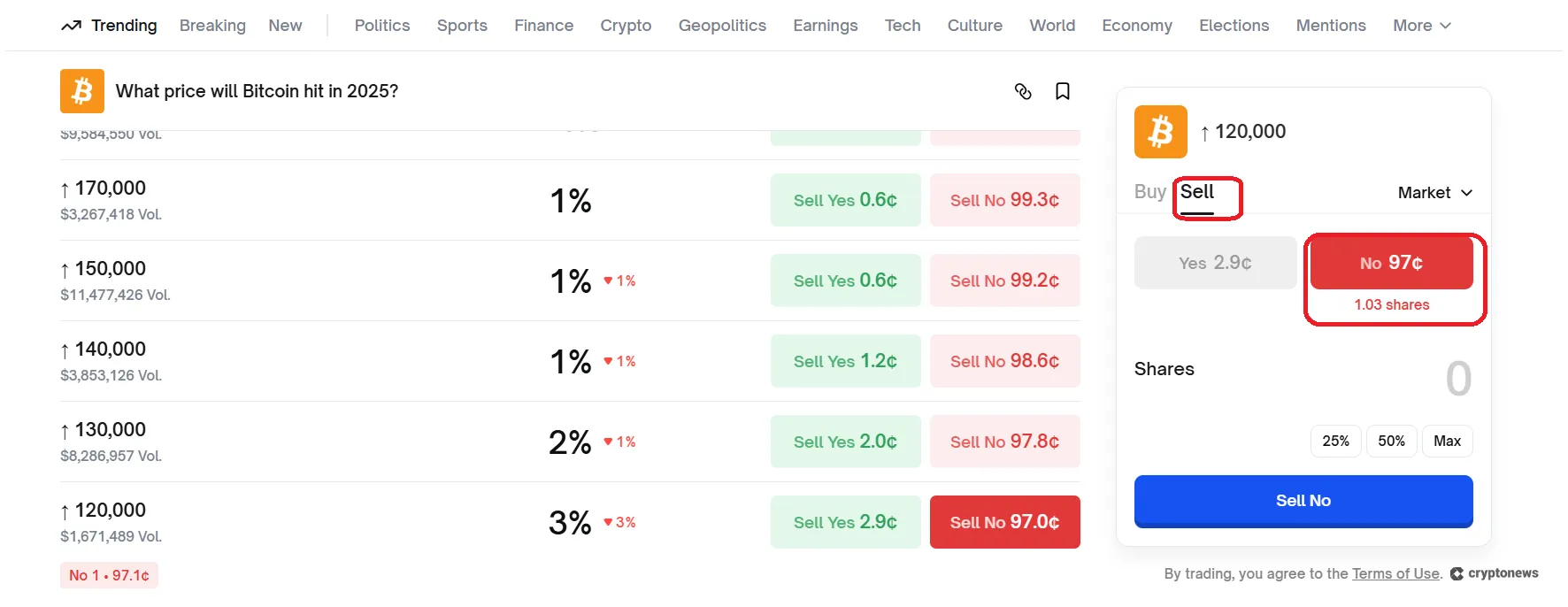Click the Bitcoin icon in trade panel

(1160, 132)
